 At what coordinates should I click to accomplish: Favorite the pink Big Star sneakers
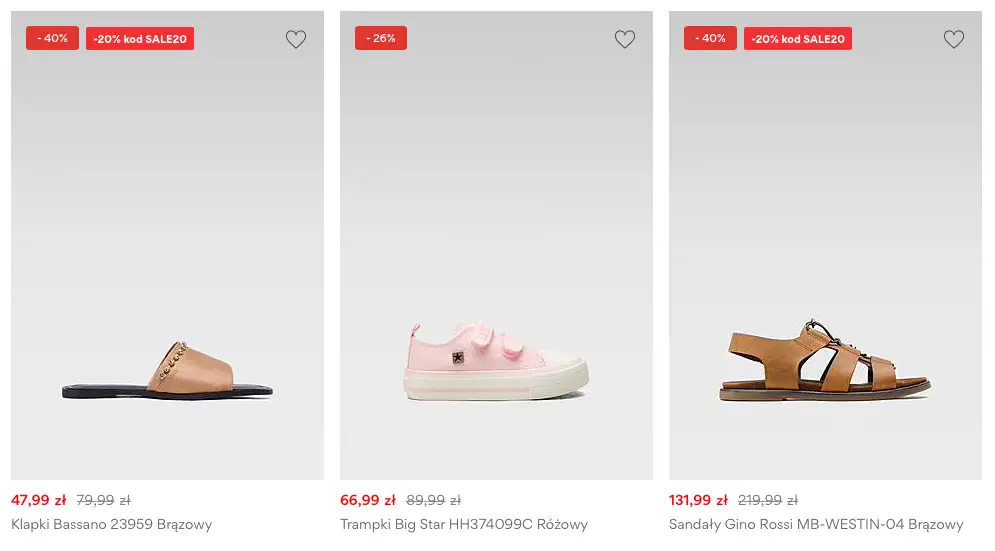625,40
